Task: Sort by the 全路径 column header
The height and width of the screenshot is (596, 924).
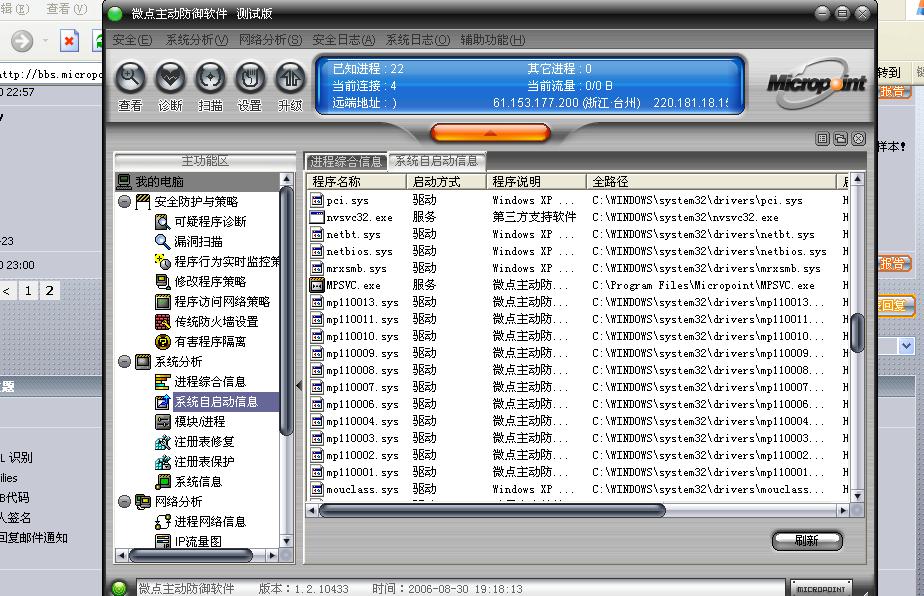Action: coord(711,182)
